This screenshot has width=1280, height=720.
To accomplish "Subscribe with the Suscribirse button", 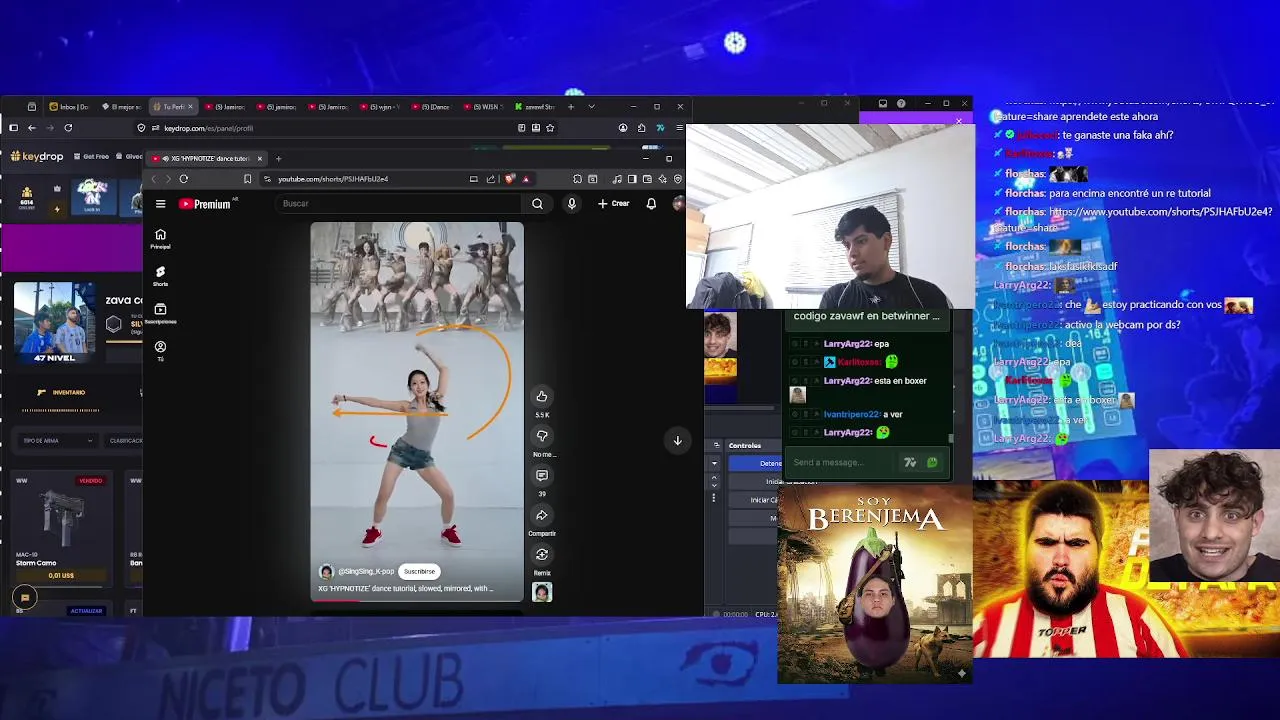I will pos(419,571).
